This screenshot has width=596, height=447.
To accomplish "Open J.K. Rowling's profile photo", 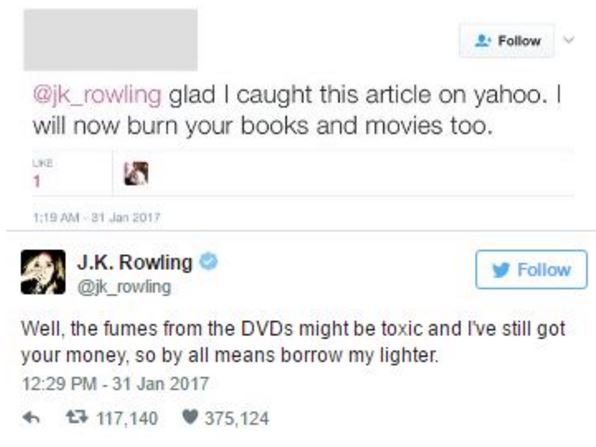I will click(43, 272).
